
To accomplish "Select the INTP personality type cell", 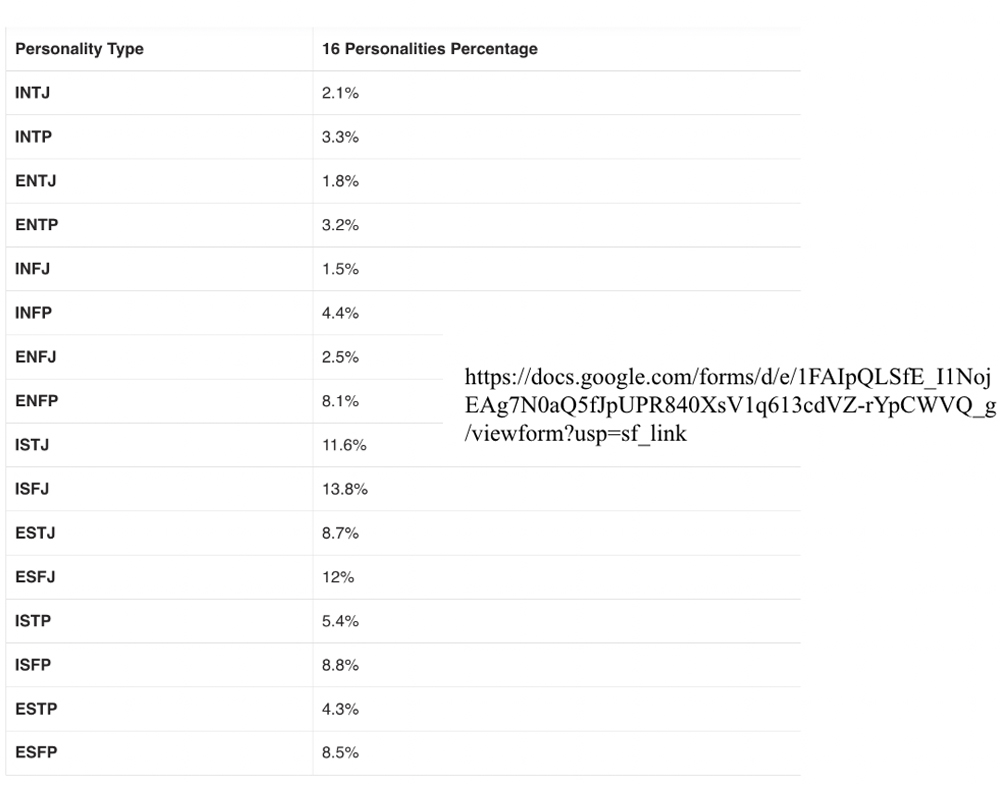I will point(33,137).
